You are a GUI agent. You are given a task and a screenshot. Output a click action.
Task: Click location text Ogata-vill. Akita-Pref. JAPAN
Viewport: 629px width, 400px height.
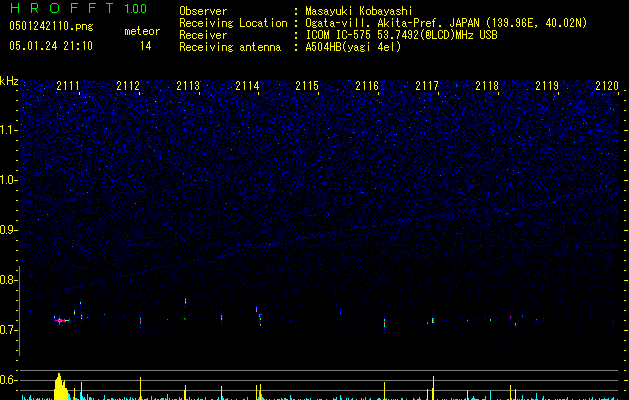[x=392, y=23]
